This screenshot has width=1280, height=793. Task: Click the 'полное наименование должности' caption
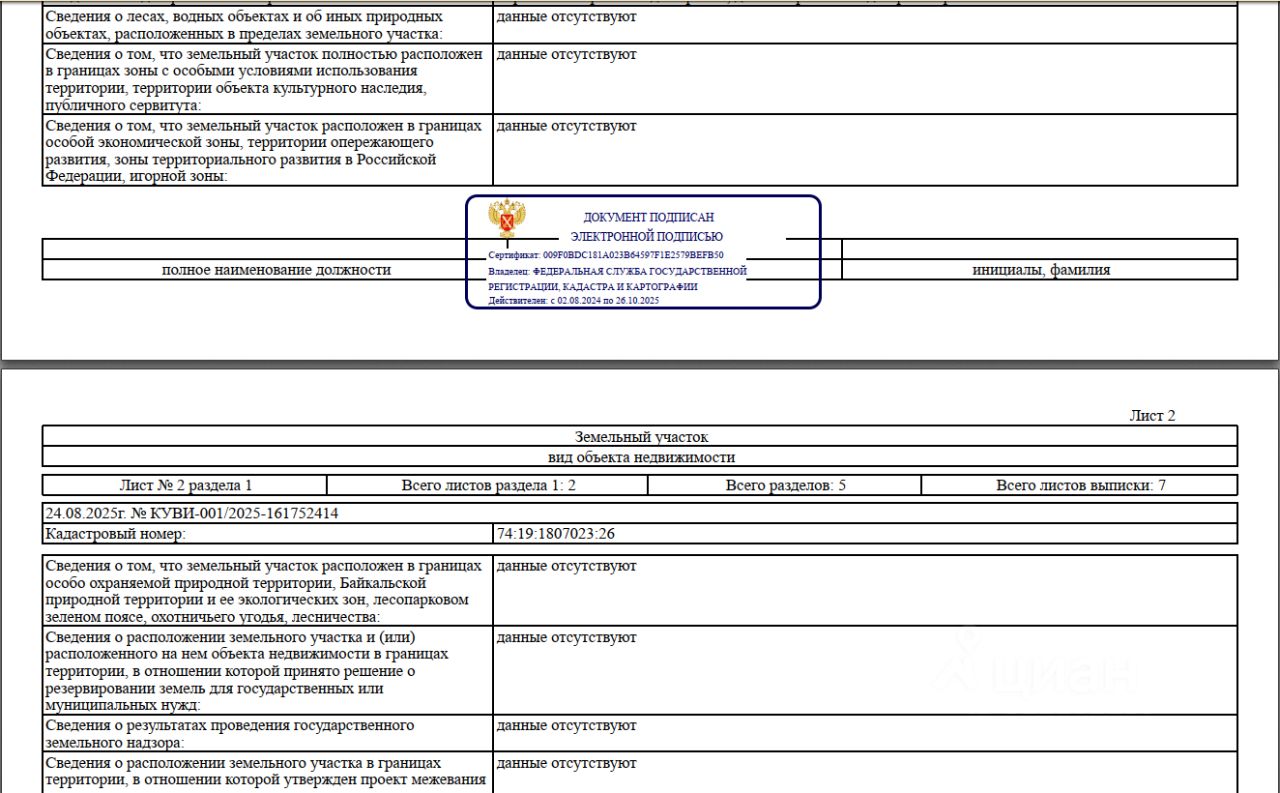(x=276, y=270)
